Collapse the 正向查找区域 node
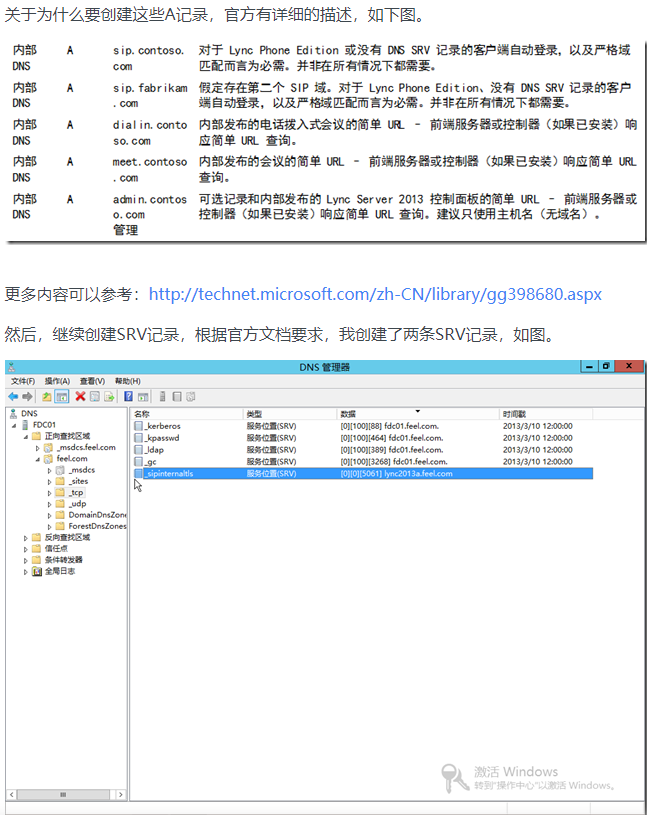The image size is (647, 815). coord(25,437)
